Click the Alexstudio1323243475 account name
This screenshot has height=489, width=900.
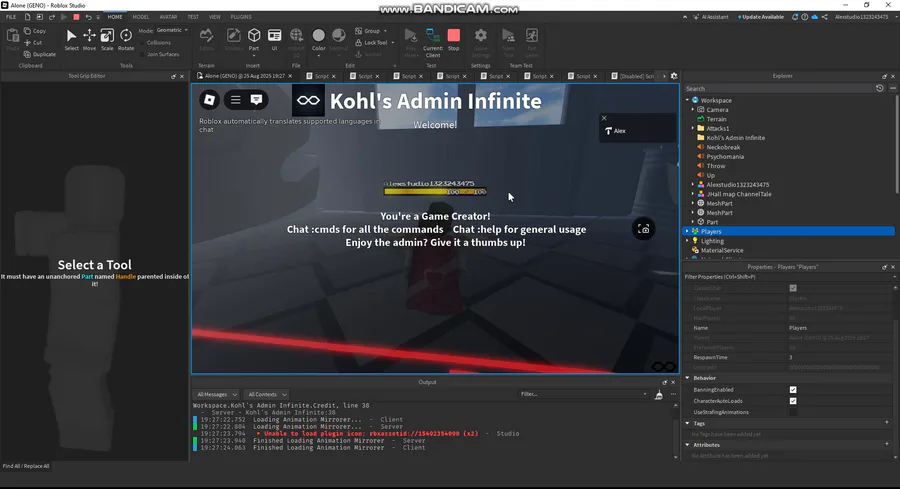point(862,17)
